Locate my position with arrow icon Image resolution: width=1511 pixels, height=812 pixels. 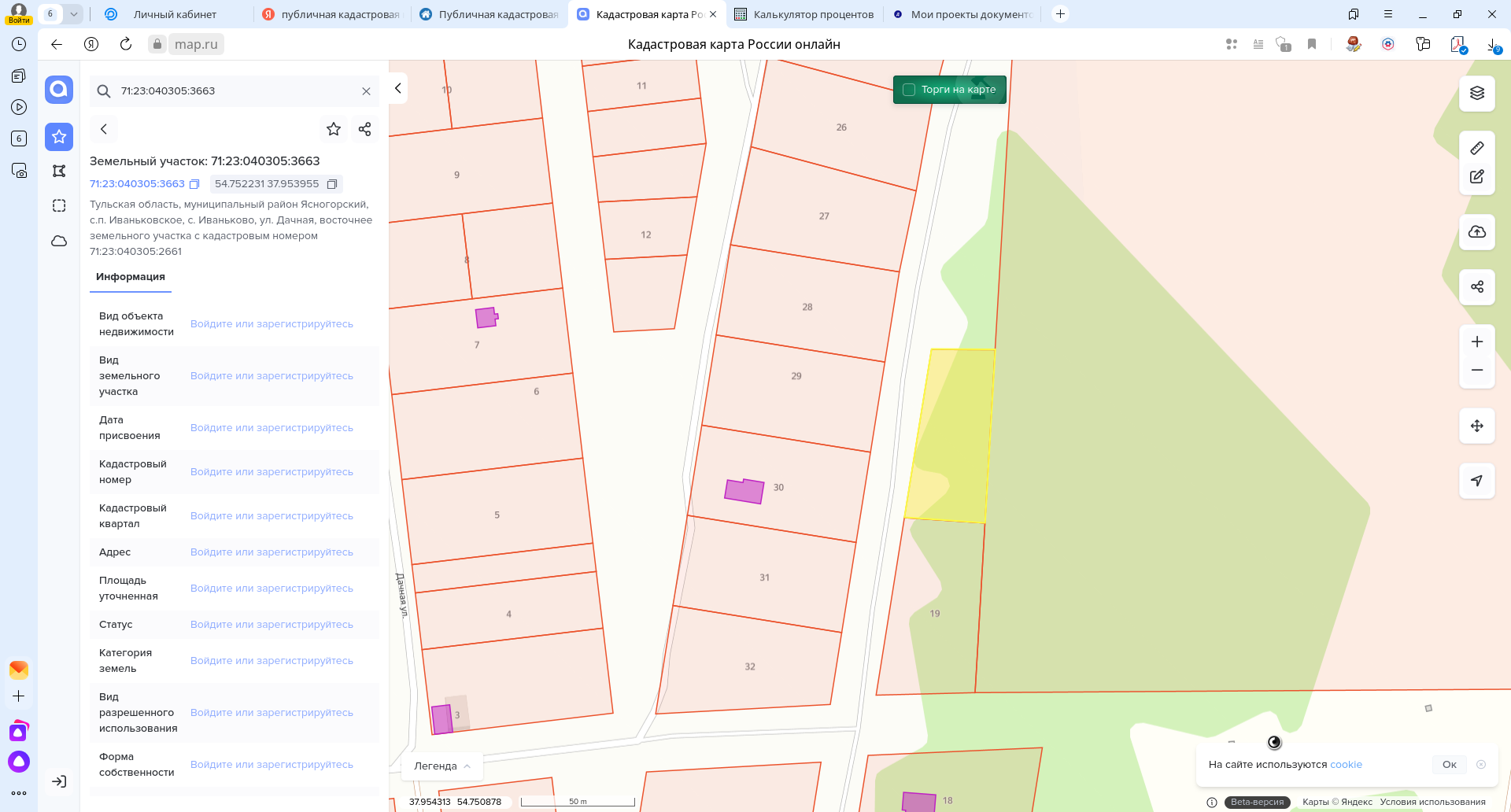1476,481
